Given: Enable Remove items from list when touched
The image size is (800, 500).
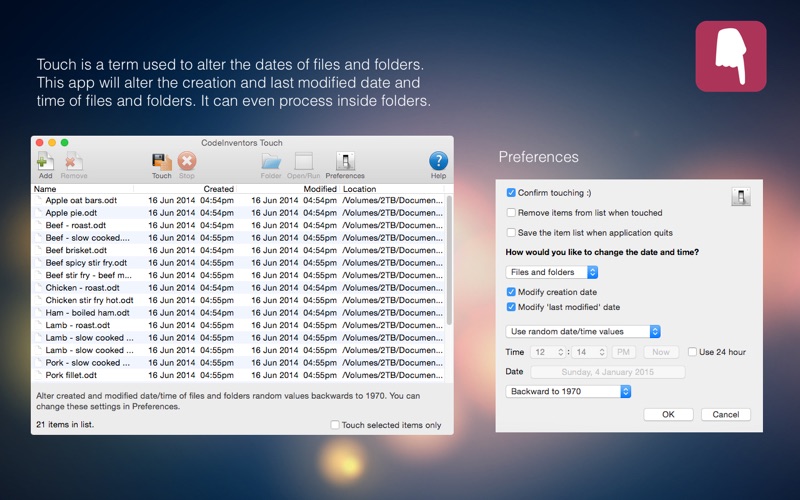Looking at the screenshot, I should coord(512,213).
